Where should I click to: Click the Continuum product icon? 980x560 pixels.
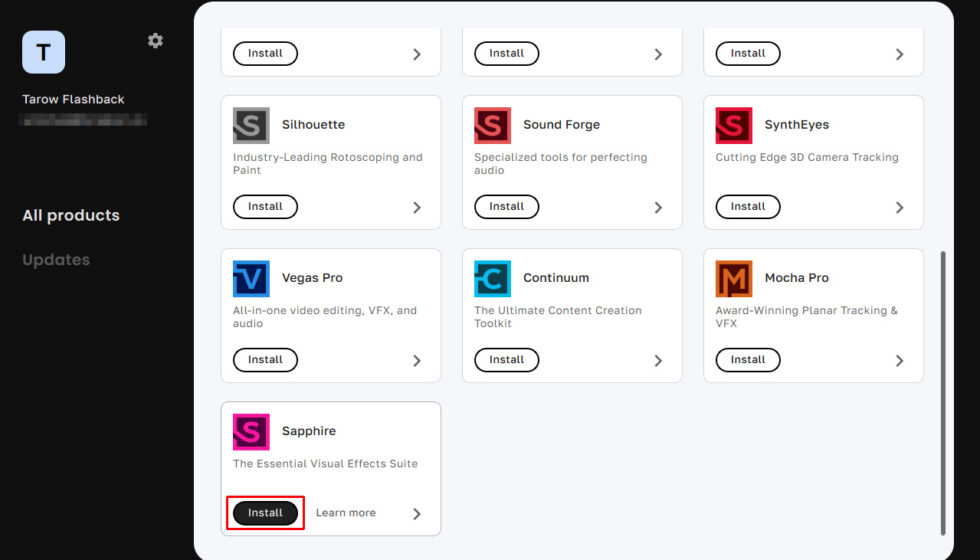point(492,279)
